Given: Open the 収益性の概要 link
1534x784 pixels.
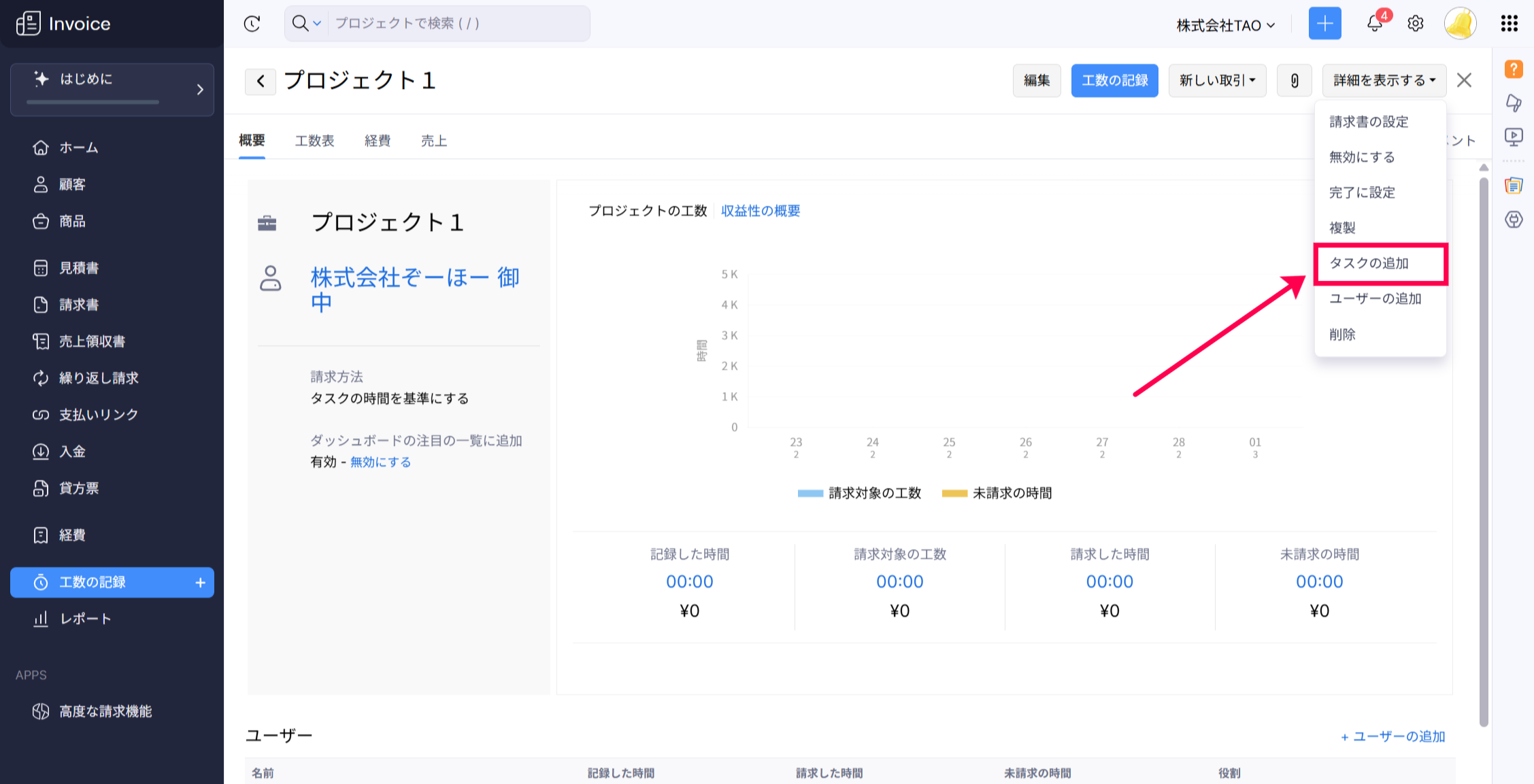Looking at the screenshot, I should click(761, 211).
